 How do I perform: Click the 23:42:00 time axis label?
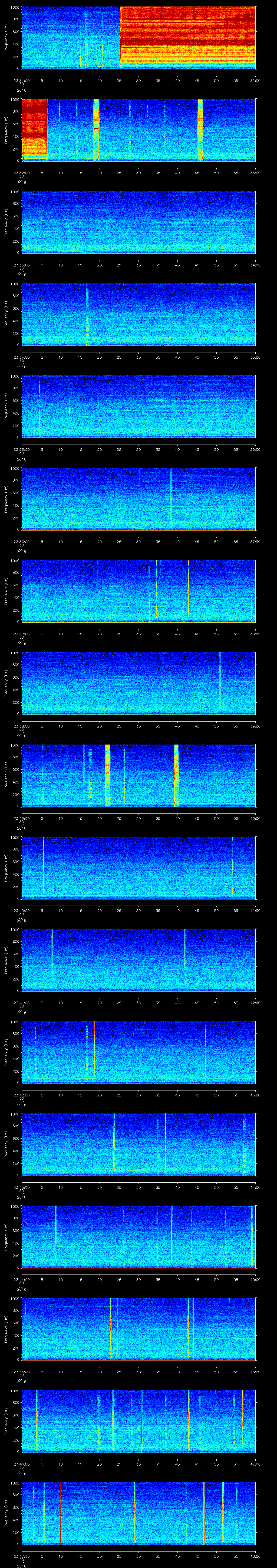point(21,1095)
